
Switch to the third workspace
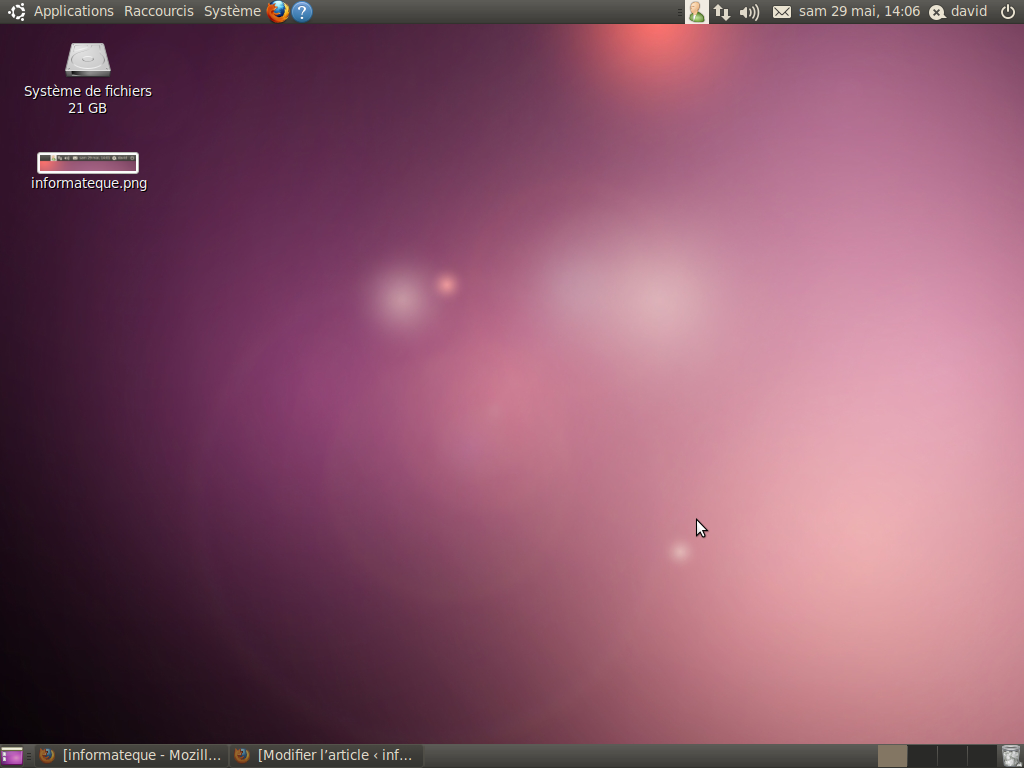952,756
